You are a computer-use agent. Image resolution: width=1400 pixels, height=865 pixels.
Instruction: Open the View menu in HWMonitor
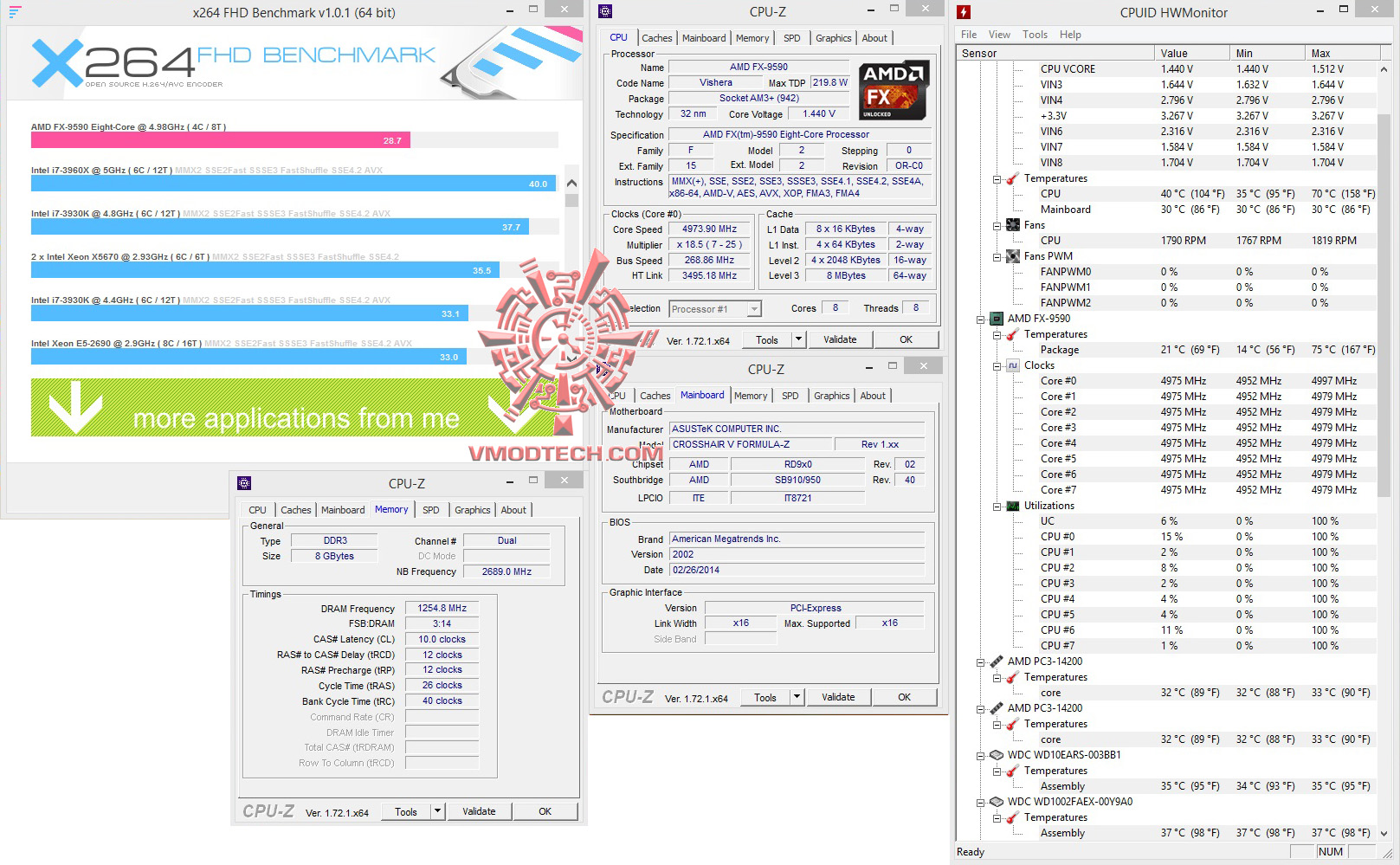[x=999, y=35]
